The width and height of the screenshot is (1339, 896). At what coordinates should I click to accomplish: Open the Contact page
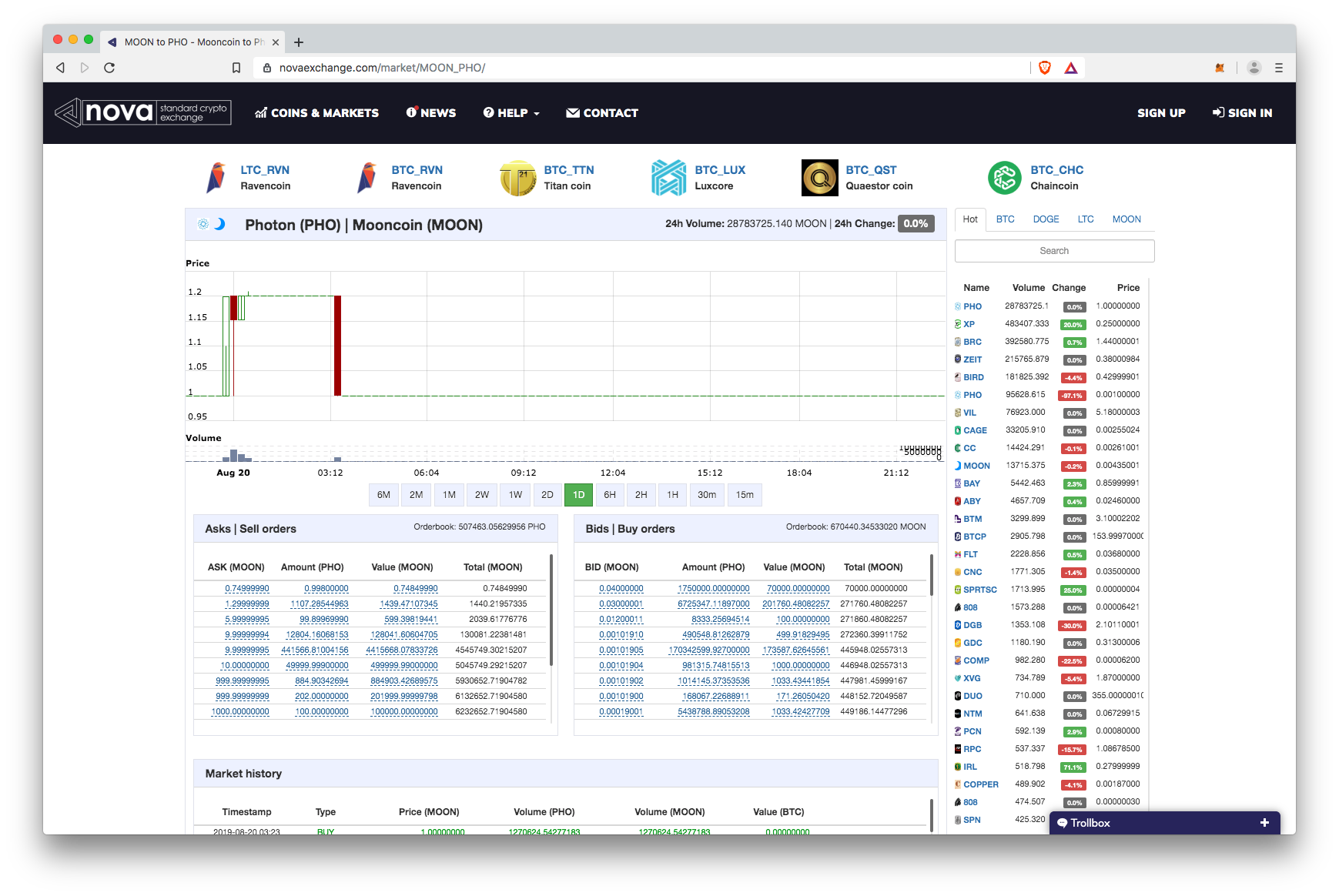tap(602, 113)
